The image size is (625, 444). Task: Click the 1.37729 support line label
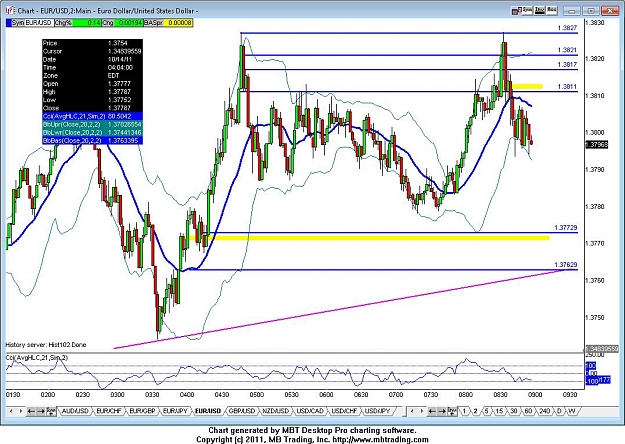coord(566,228)
